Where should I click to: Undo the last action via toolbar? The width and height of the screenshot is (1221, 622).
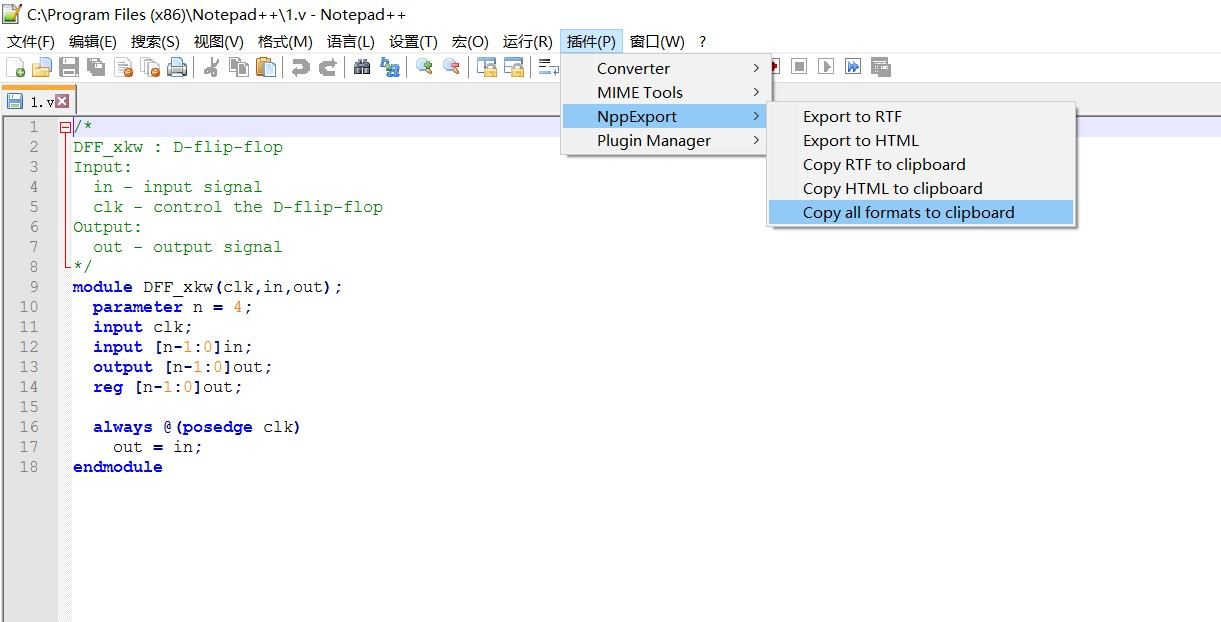(300, 68)
